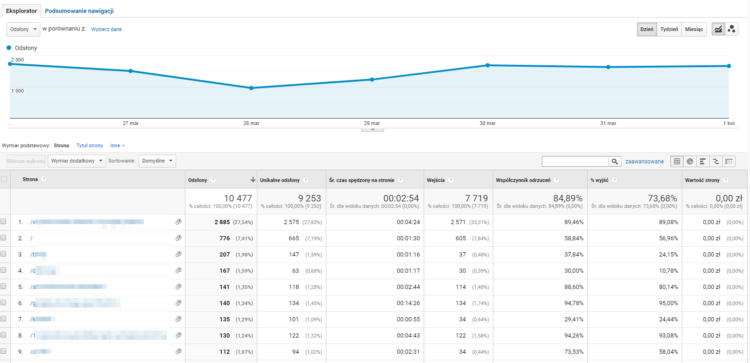The image size is (750, 363).
Task: Open row 6 page link icon
Action: point(178,302)
